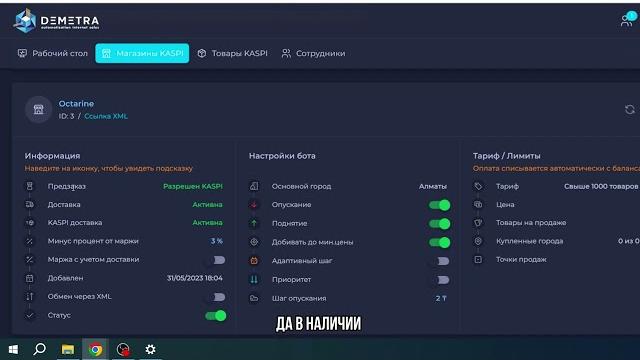Click the Поднятие green arrow icon

click(254, 223)
